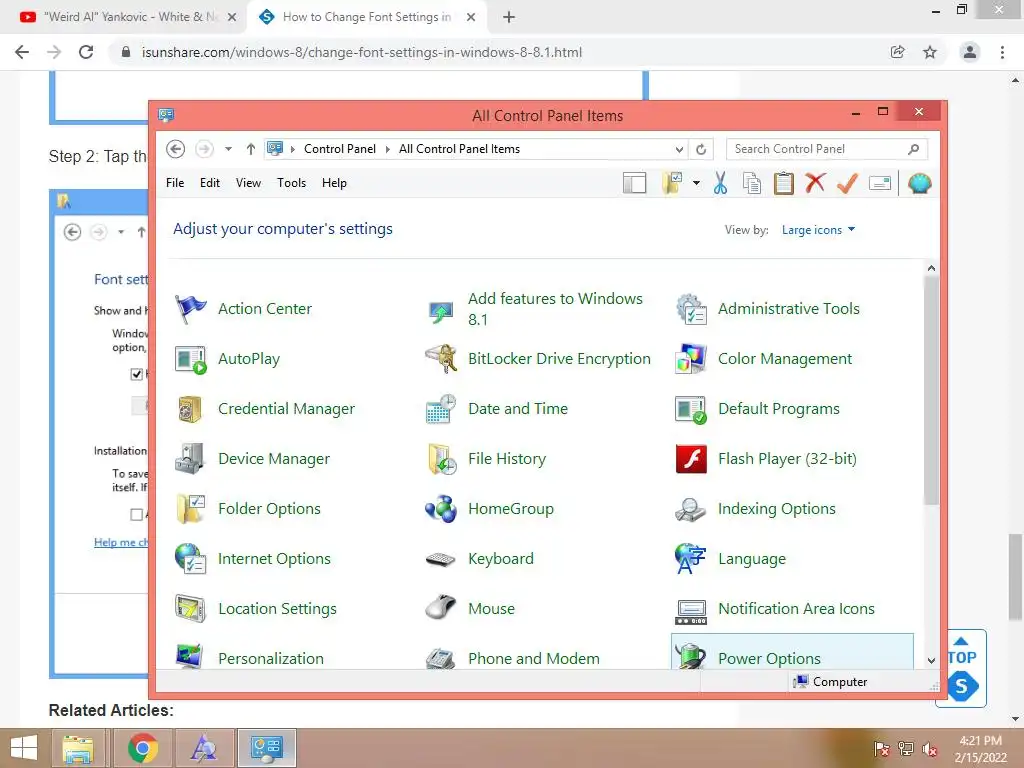The image size is (1024, 768).
Task: Expand the breadcrumb arrow after Control Panel
Action: click(387, 150)
